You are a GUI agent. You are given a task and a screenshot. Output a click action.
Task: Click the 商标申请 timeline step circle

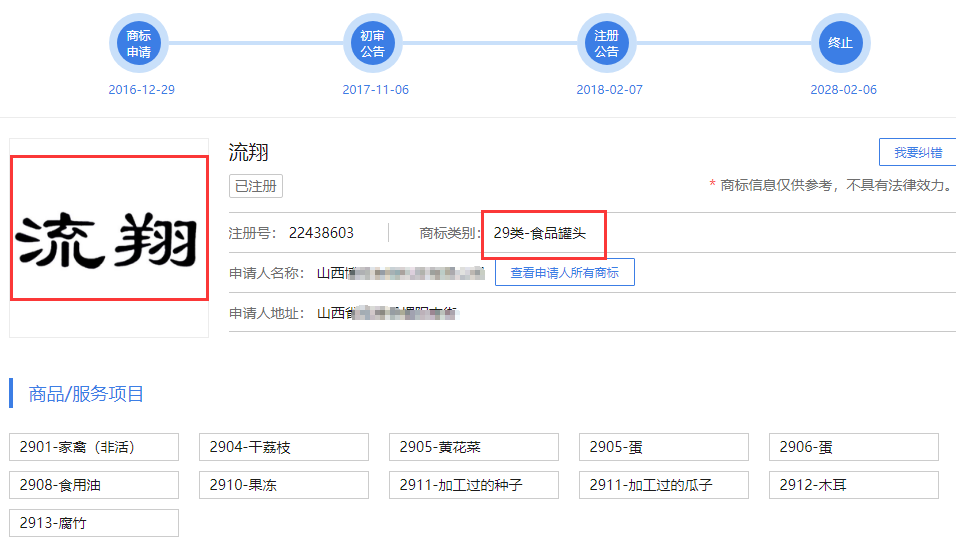click(x=139, y=43)
